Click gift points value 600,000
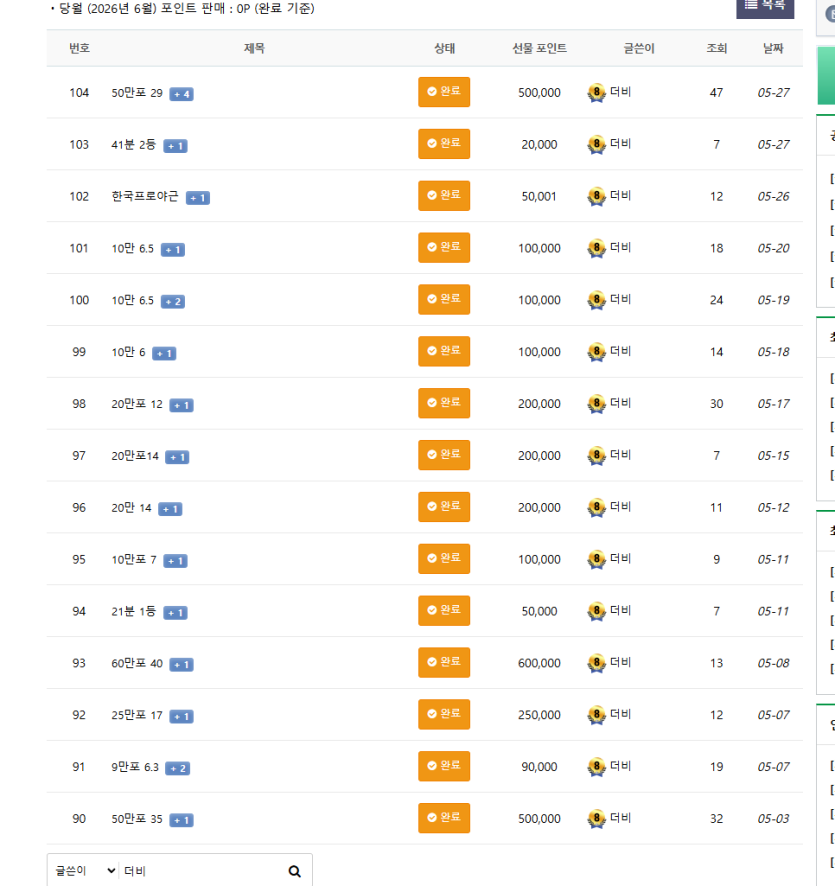Screen dimensions: 835x886 540,663
